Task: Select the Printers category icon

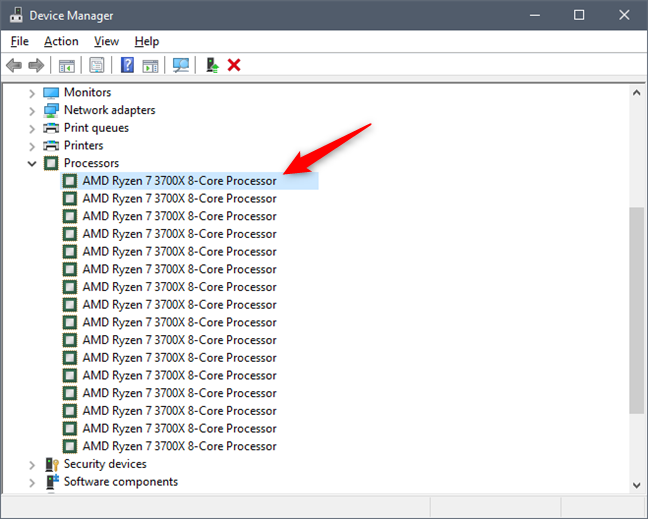Action: [x=51, y=145]
